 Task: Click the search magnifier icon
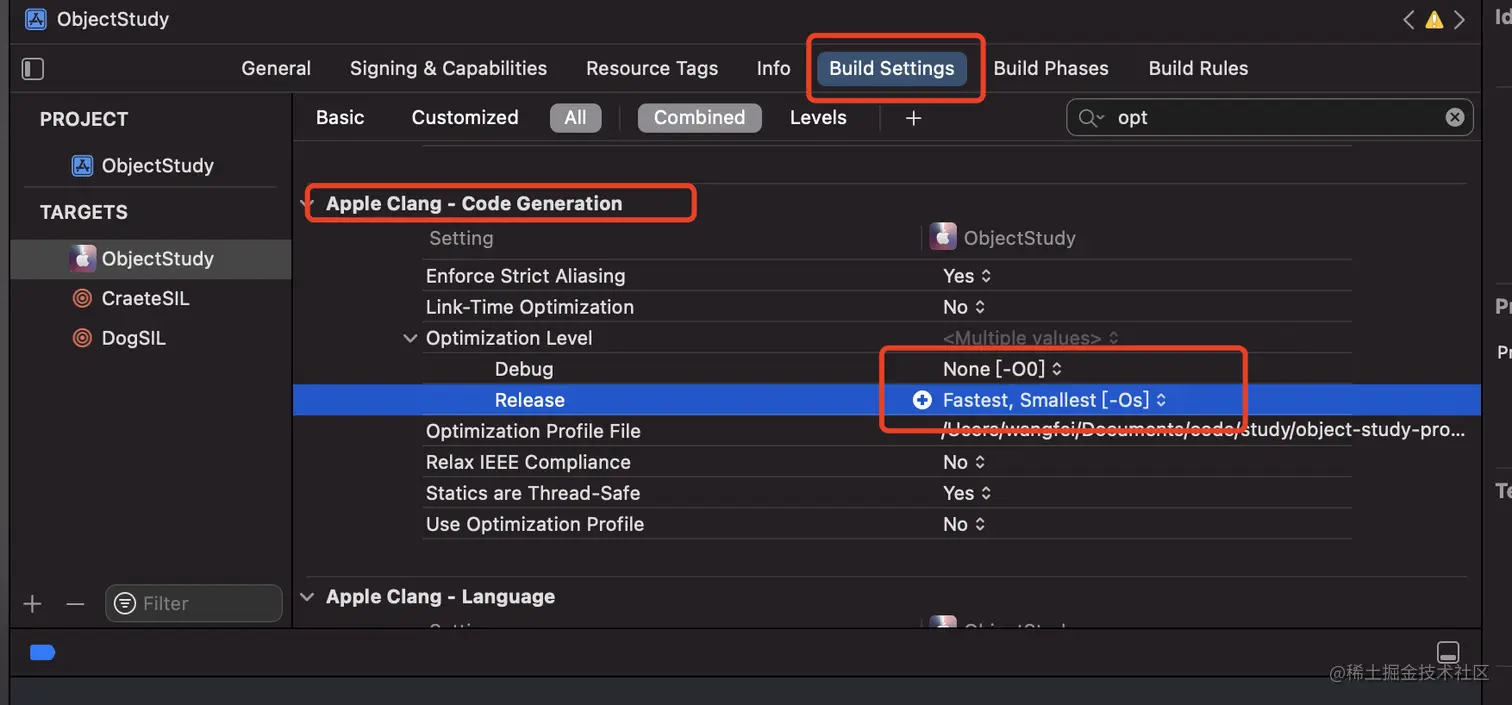(1090, 118)
